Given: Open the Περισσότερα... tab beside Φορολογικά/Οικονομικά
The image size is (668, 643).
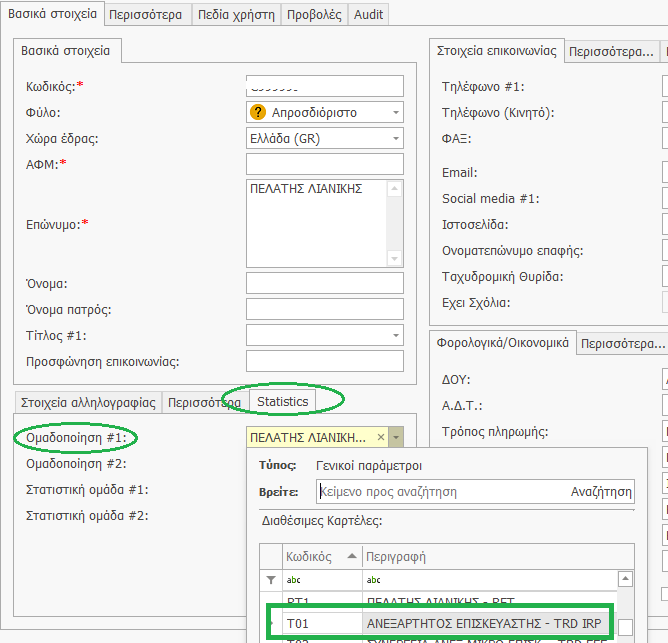Looking at the screenshot, I should click(623, 343).
